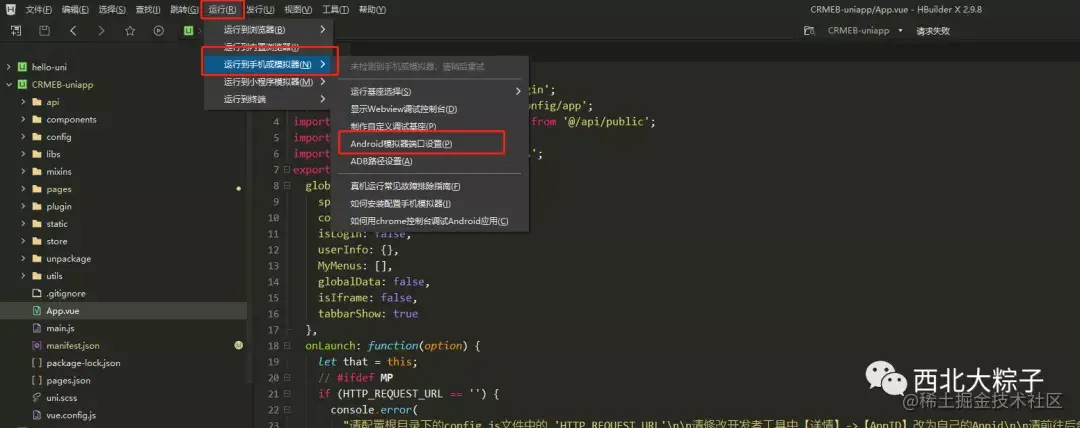Expand the mixins folder chevron
1080x428 pixels.
[x=23, y=172]
